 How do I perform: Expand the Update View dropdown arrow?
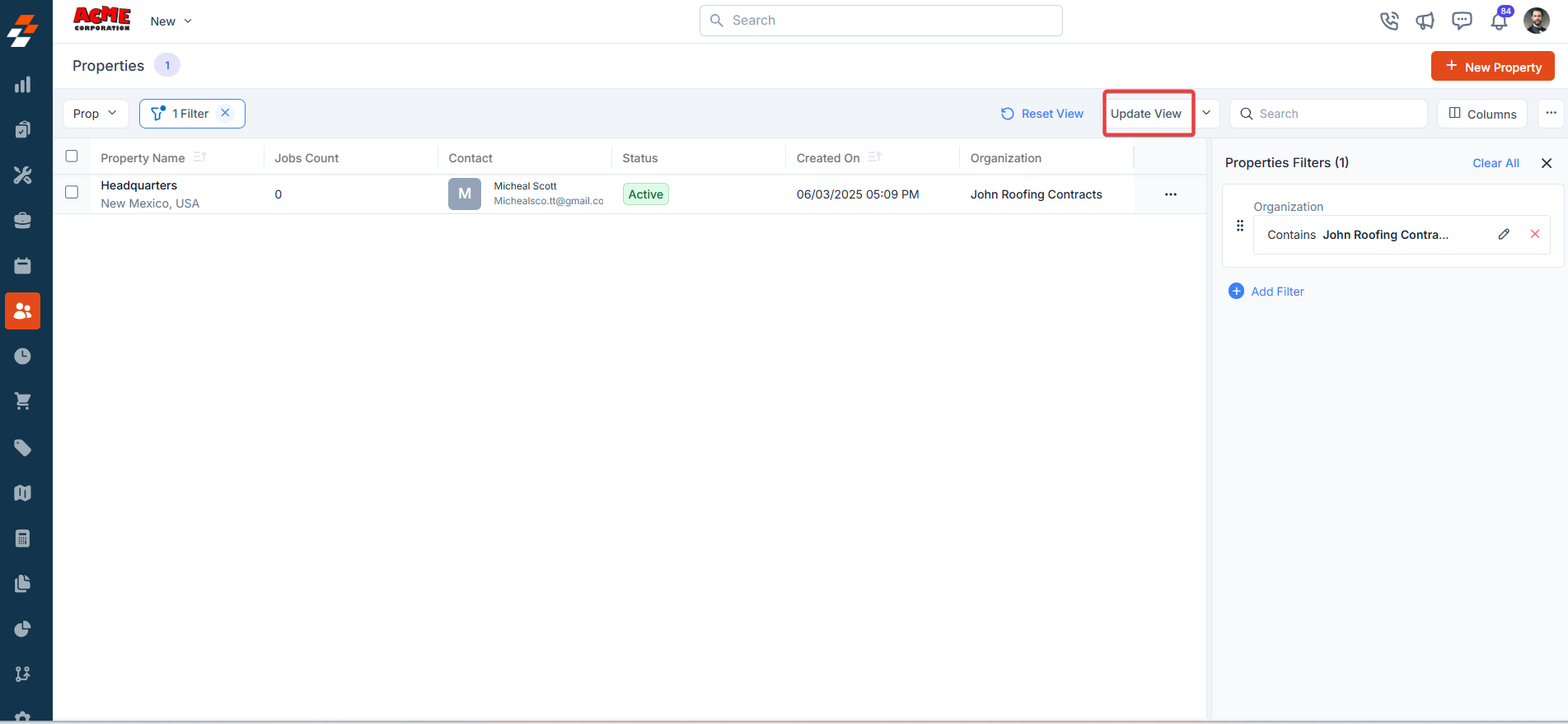(1206, 113)
